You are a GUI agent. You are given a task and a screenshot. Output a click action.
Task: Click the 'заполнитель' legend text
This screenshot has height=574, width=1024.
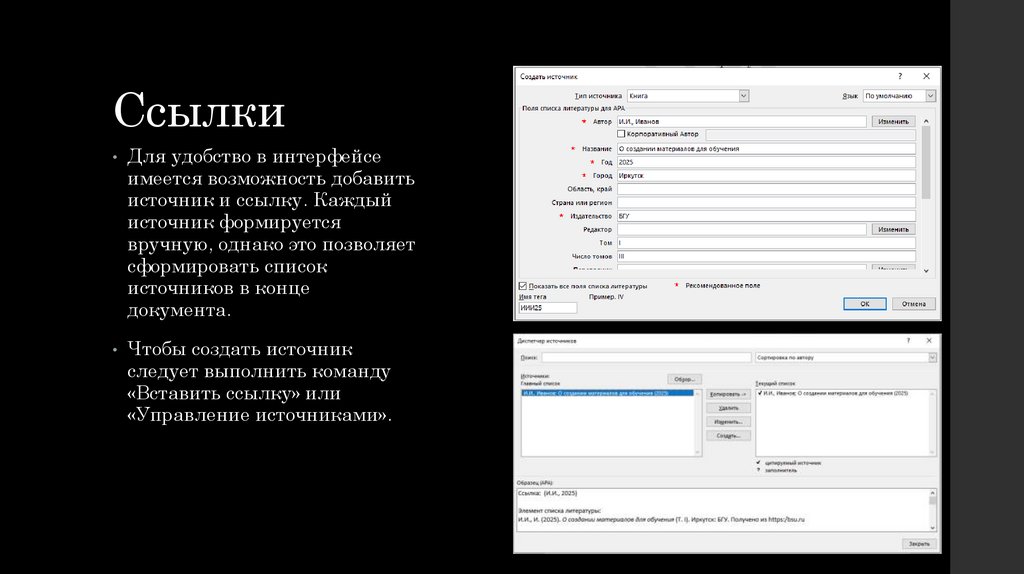780,470
